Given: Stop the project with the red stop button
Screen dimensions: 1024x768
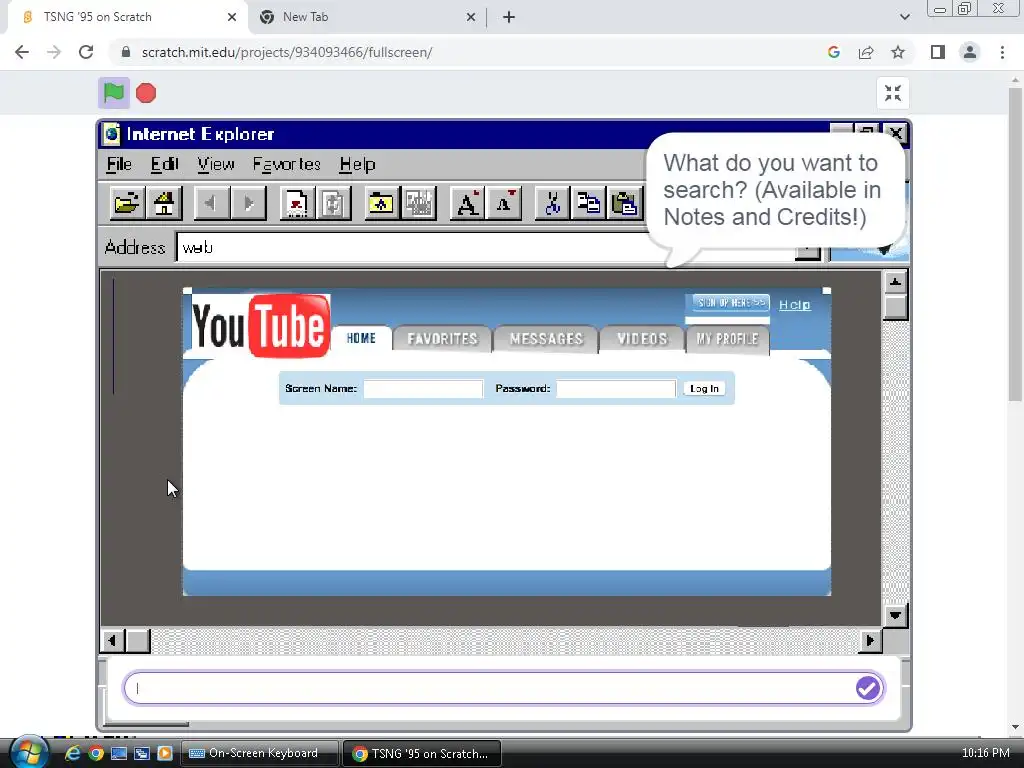Looking at the screenshot, I should (146, 93).
